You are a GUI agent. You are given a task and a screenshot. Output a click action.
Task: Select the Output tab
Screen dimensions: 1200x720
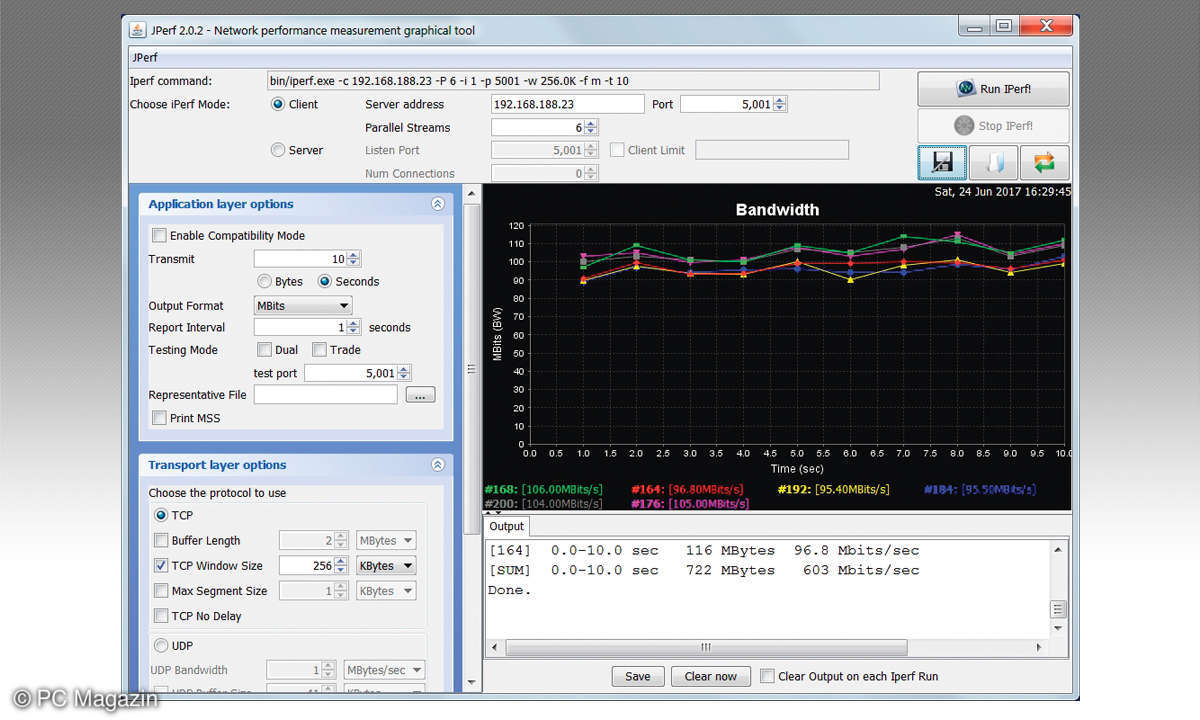pos(506,526)
